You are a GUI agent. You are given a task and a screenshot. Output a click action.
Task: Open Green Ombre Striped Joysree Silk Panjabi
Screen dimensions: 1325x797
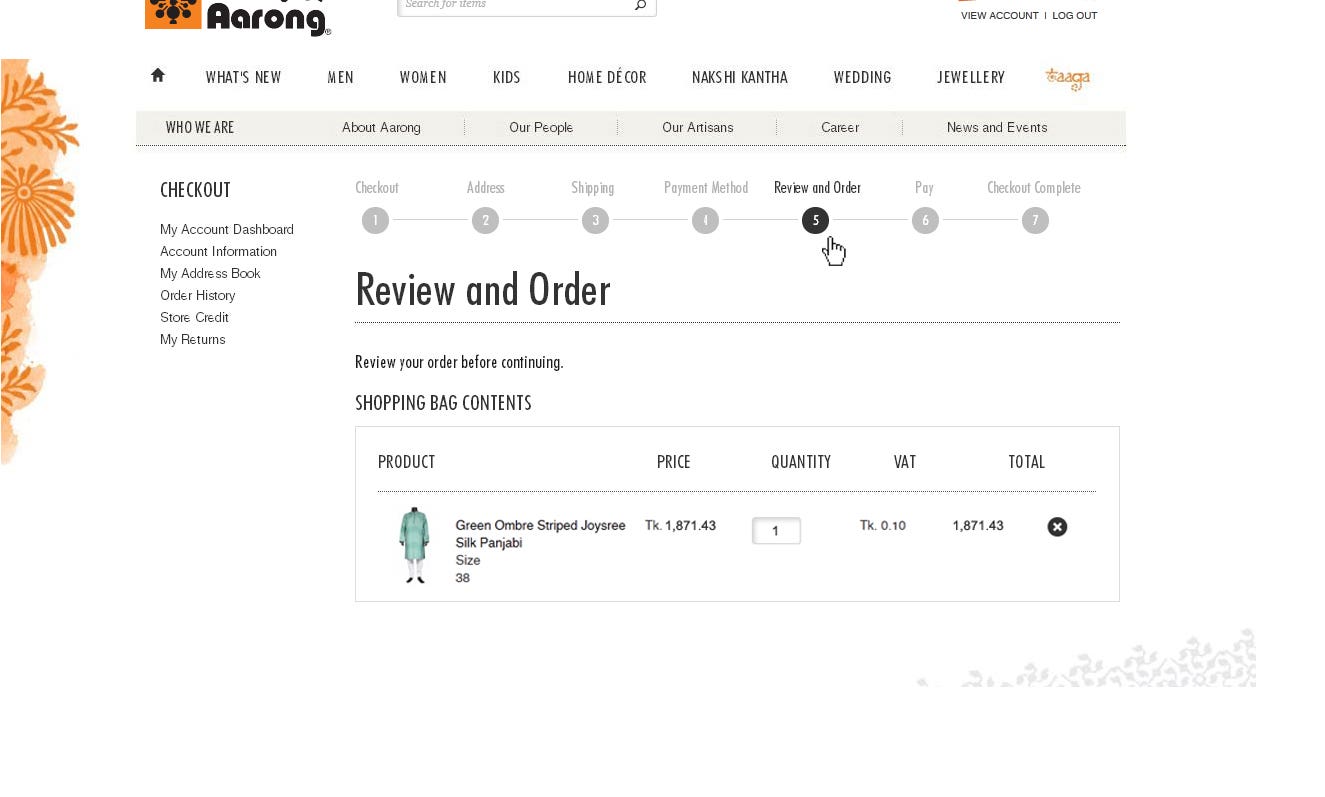tap(540, 534)
